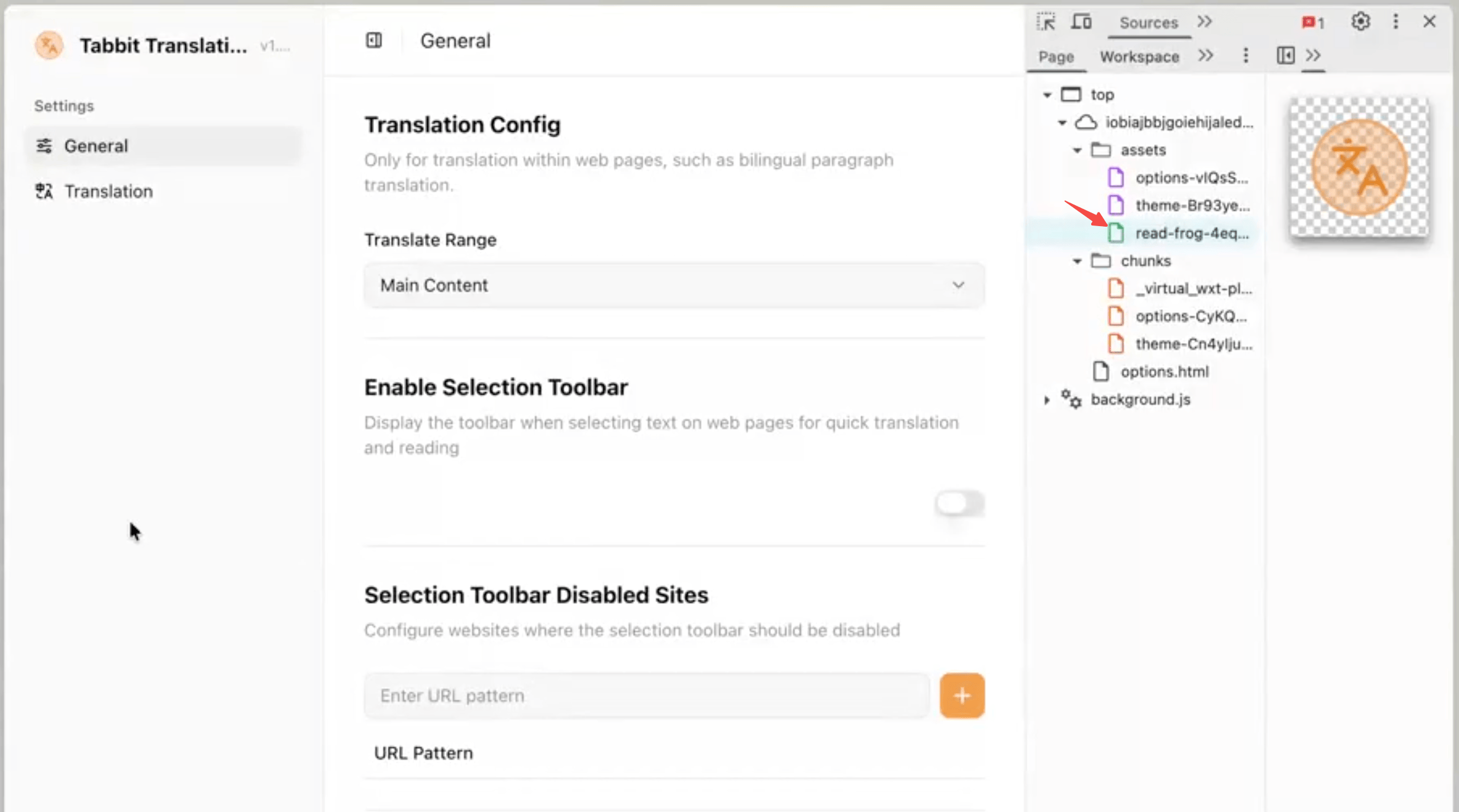
Task: Click the Enter URL pattern field
Action: tap(646, 696)
